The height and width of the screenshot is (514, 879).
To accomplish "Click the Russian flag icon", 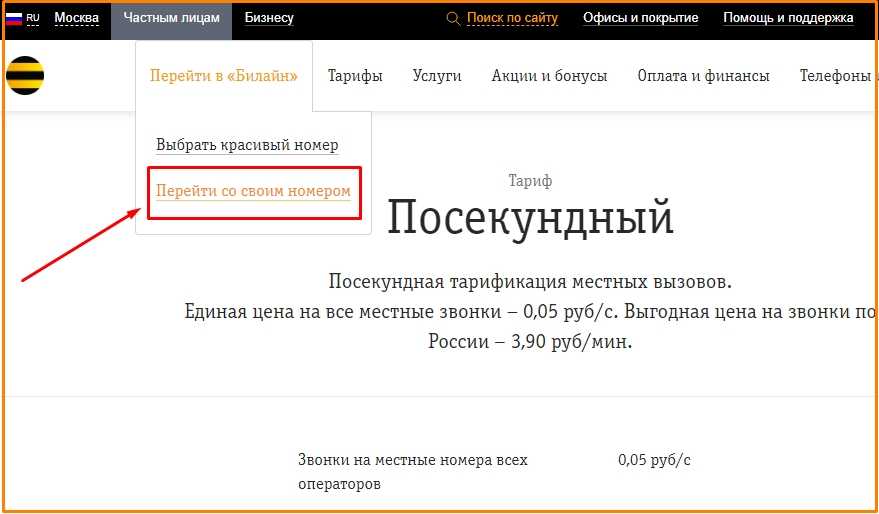I will (14, 18).
